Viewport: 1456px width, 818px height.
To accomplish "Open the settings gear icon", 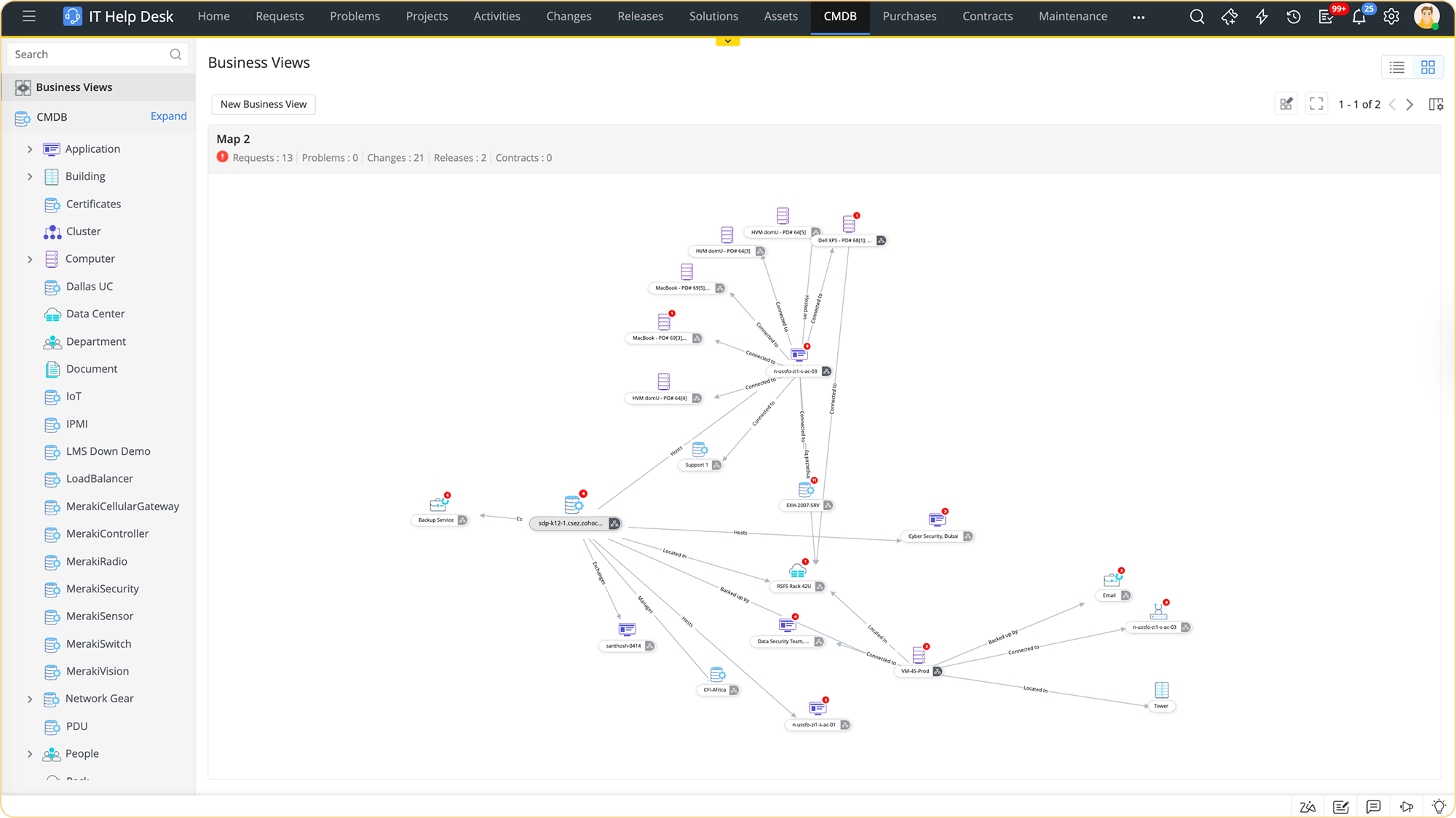I will tap(1391, 17).
